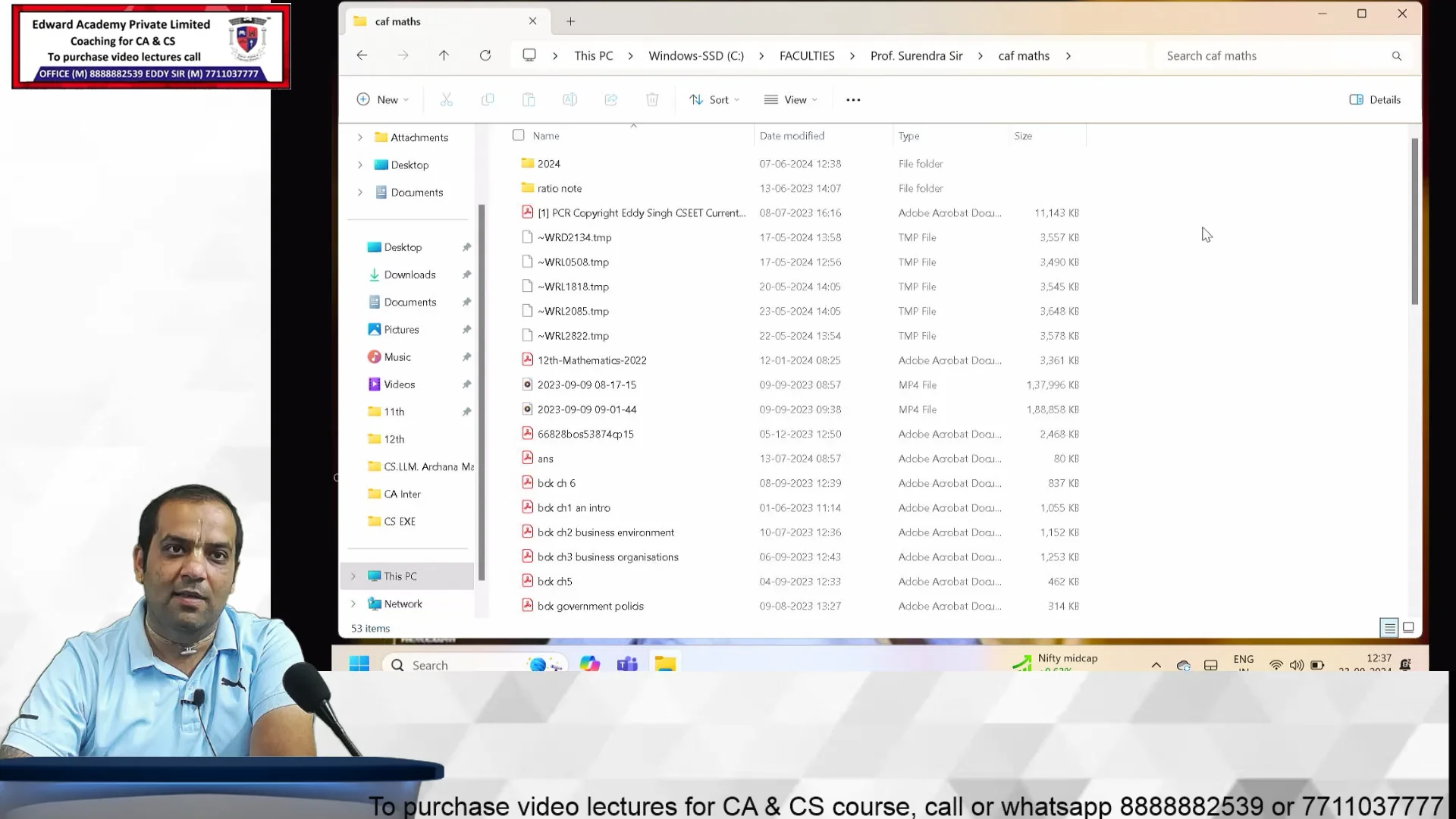Viewport: 1456px width, 819px height.
Task: Check the select-all checkbox above file list
Action: pos(519,134)
